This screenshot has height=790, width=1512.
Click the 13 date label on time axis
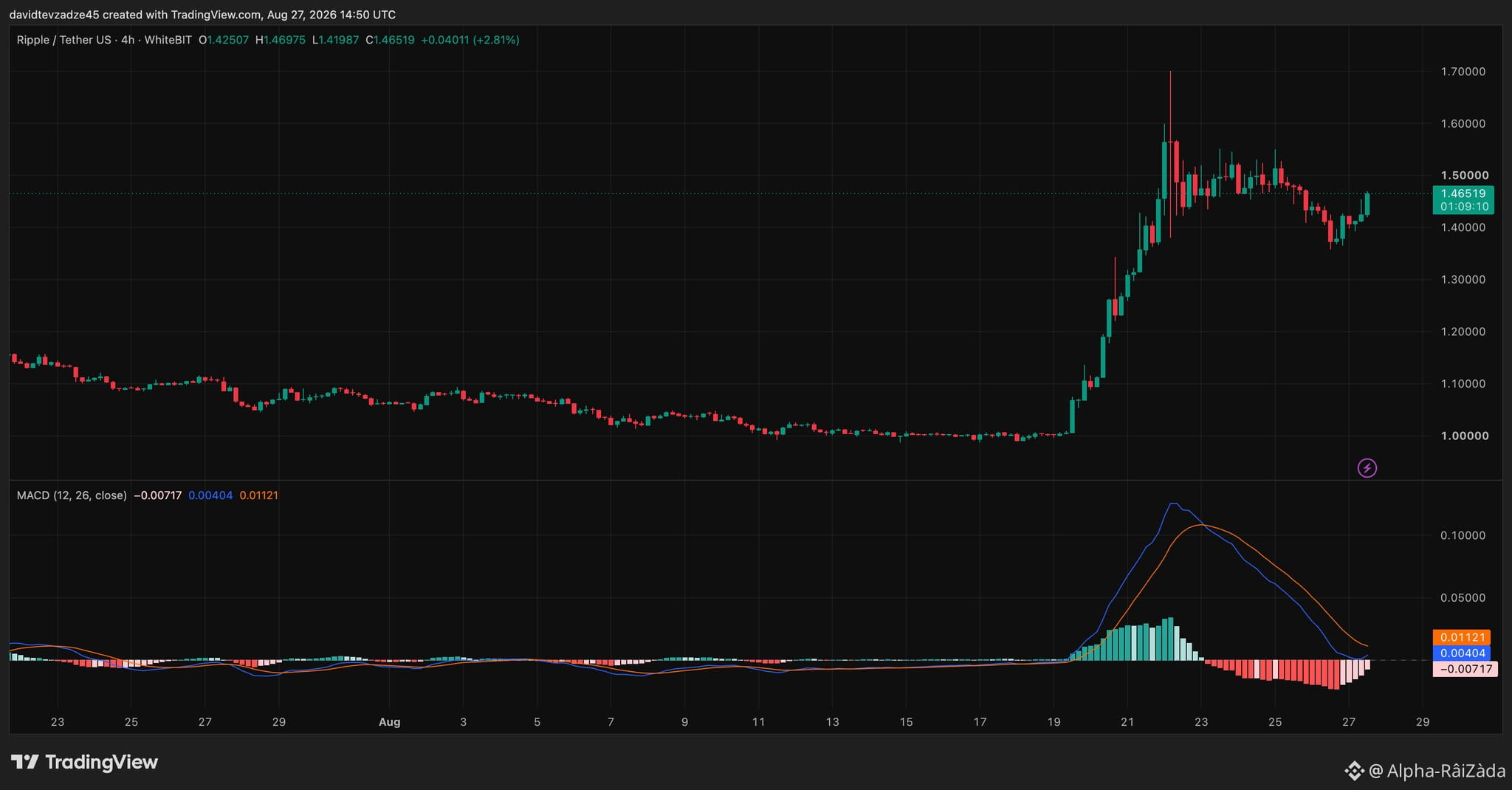833,722
